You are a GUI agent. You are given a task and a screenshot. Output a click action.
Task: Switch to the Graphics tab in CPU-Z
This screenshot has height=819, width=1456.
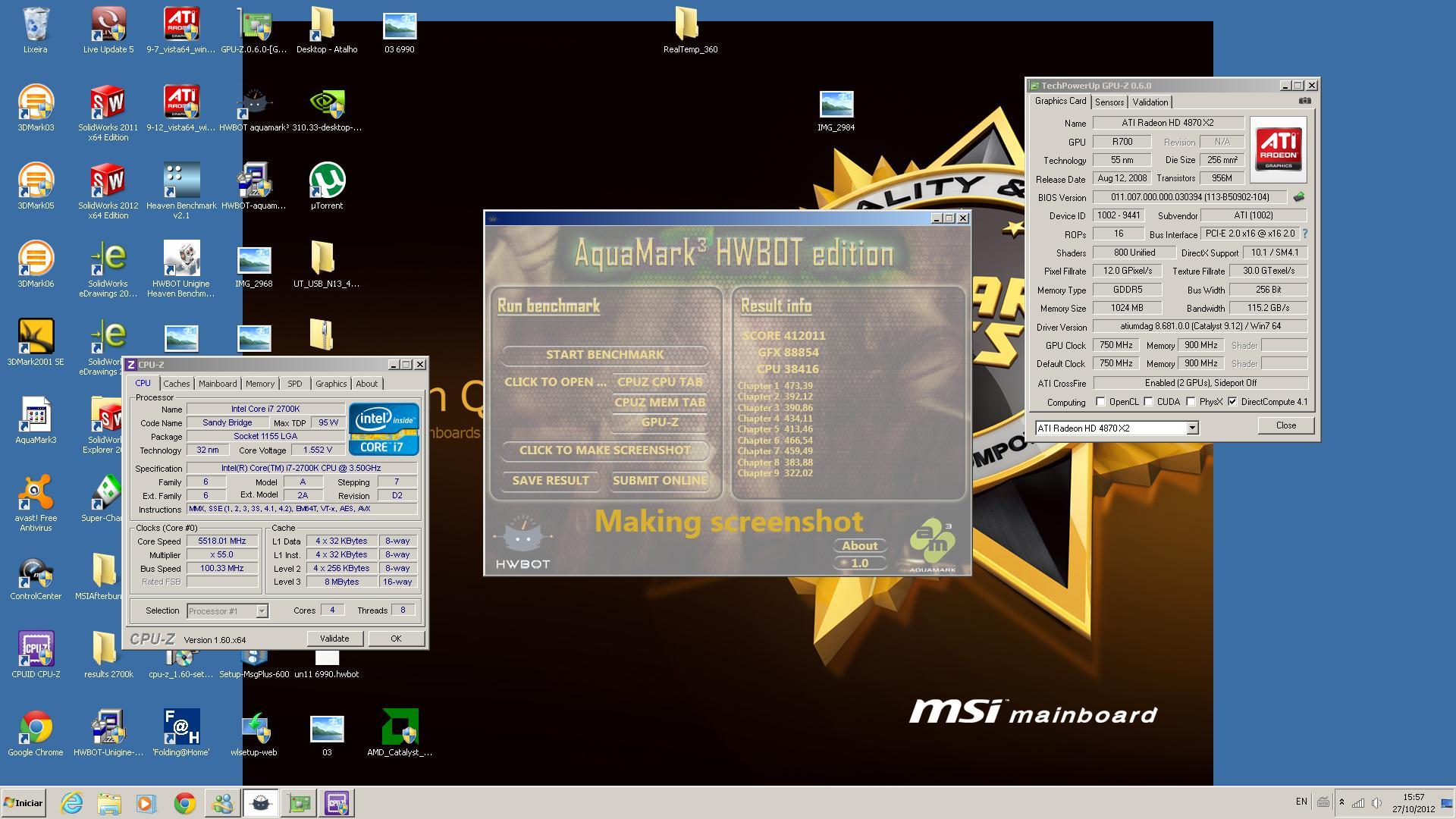(x=331, y=384)
